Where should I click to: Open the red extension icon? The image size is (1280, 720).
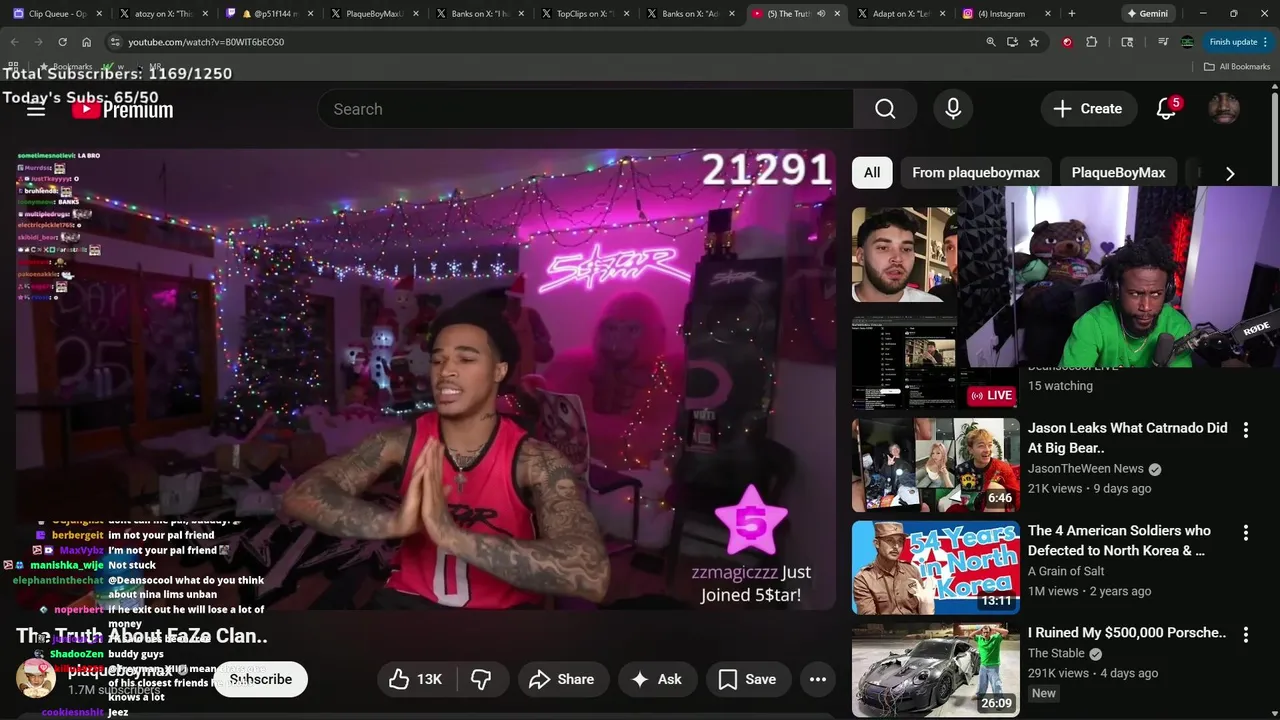(1067, 42)
